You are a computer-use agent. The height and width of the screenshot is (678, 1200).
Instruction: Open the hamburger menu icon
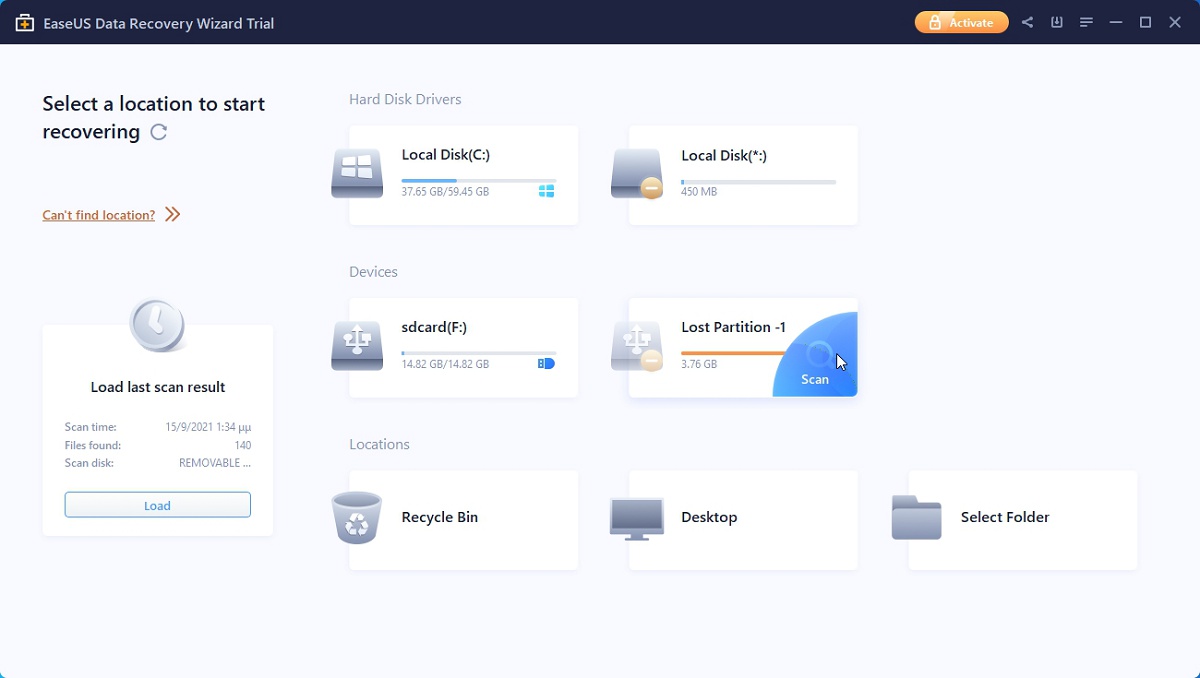(x=1086, y=22)
